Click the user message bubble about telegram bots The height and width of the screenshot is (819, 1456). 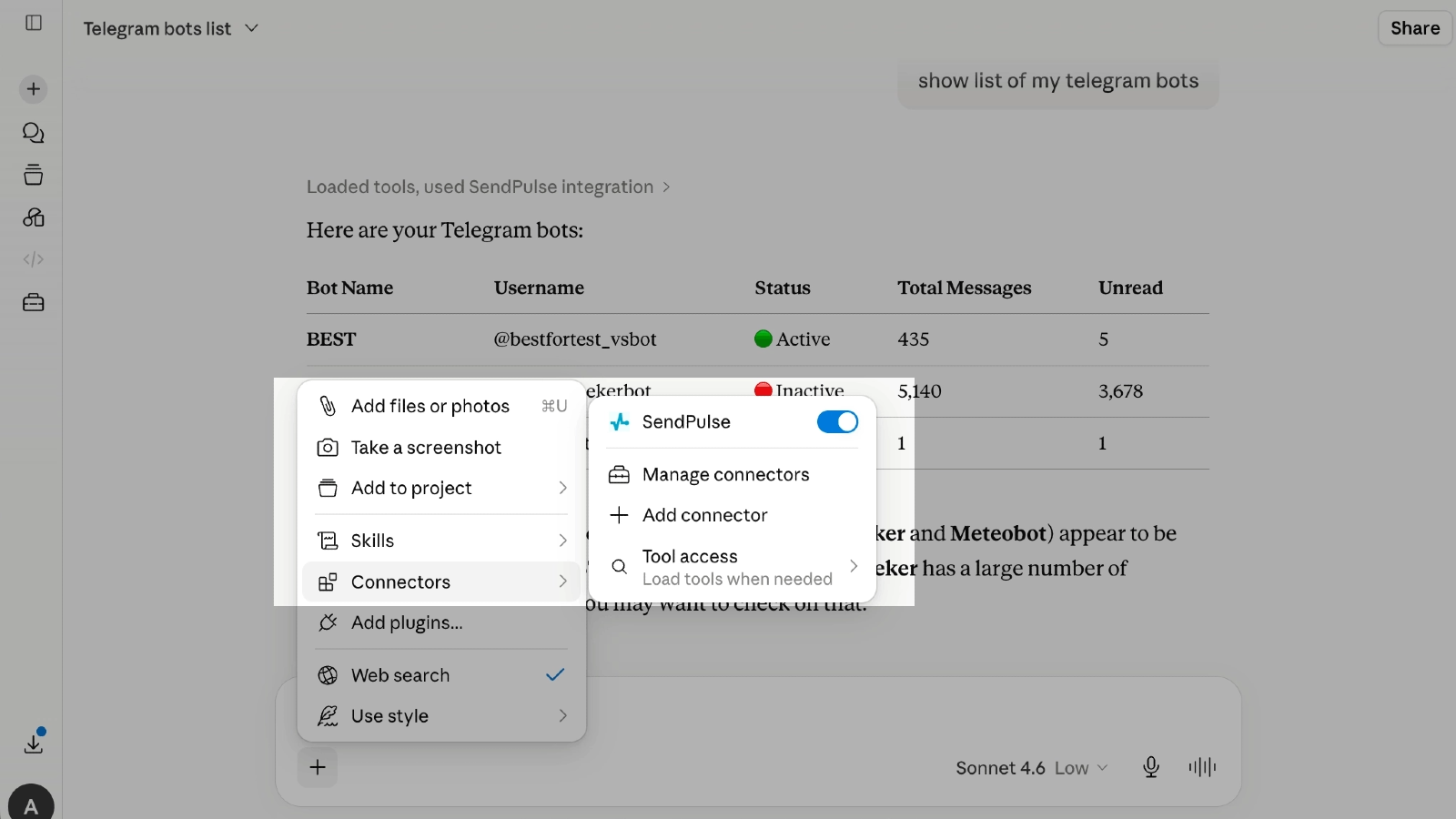click(1058, 81)
